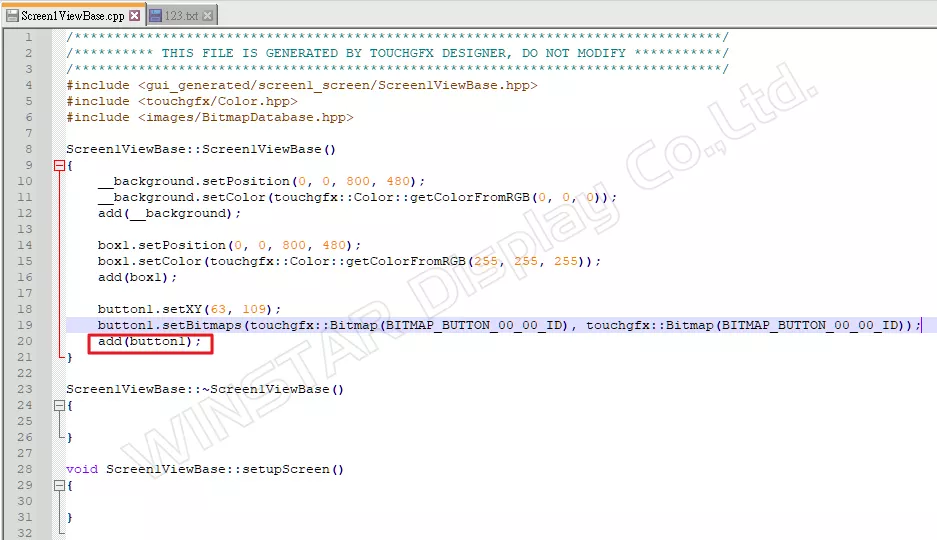
Task: Click the button1.setBitmaps line of code
Action: [509, 325]
